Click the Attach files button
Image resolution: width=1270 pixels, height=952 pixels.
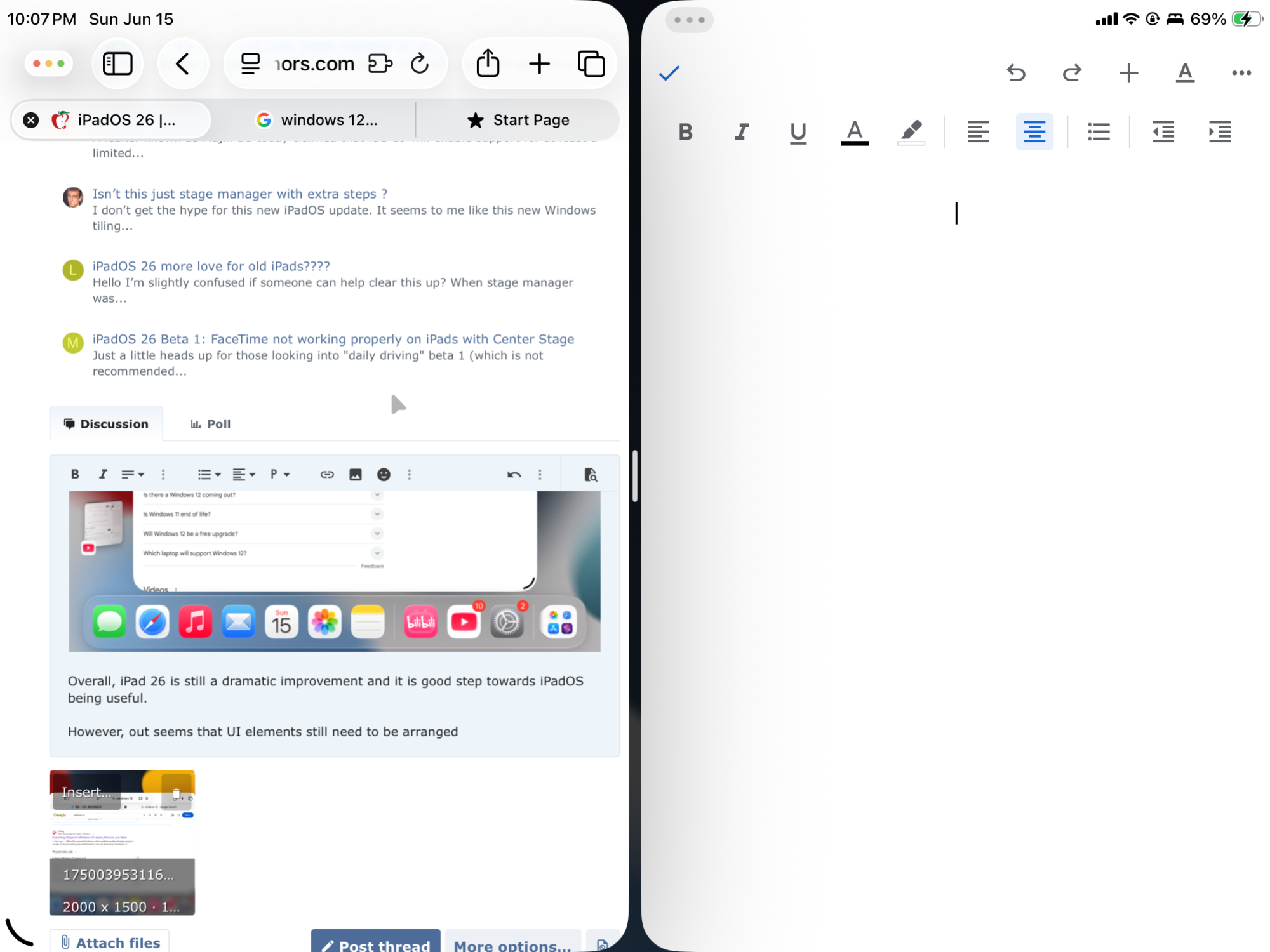tap(110, 942)
